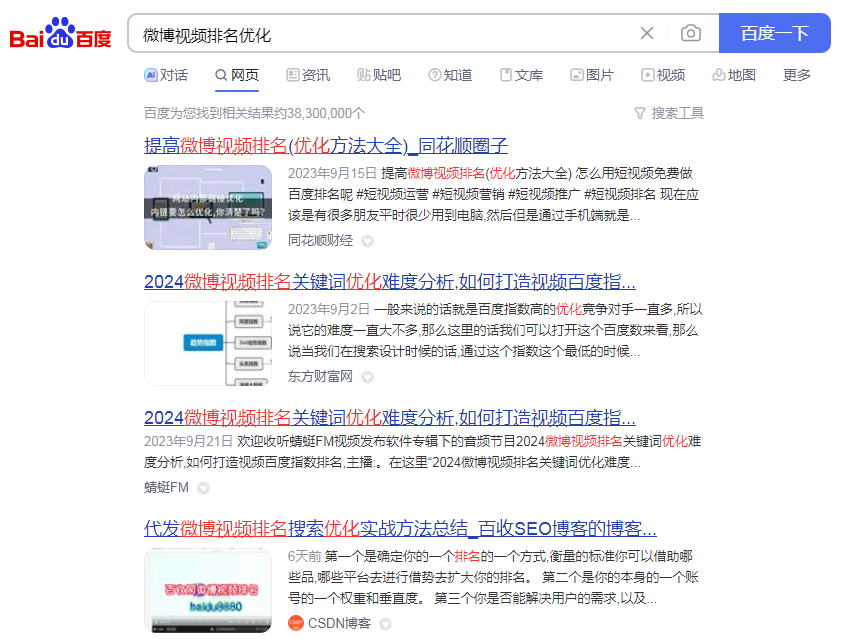Click the CSDN orange logo icon

tap(296, 623)
